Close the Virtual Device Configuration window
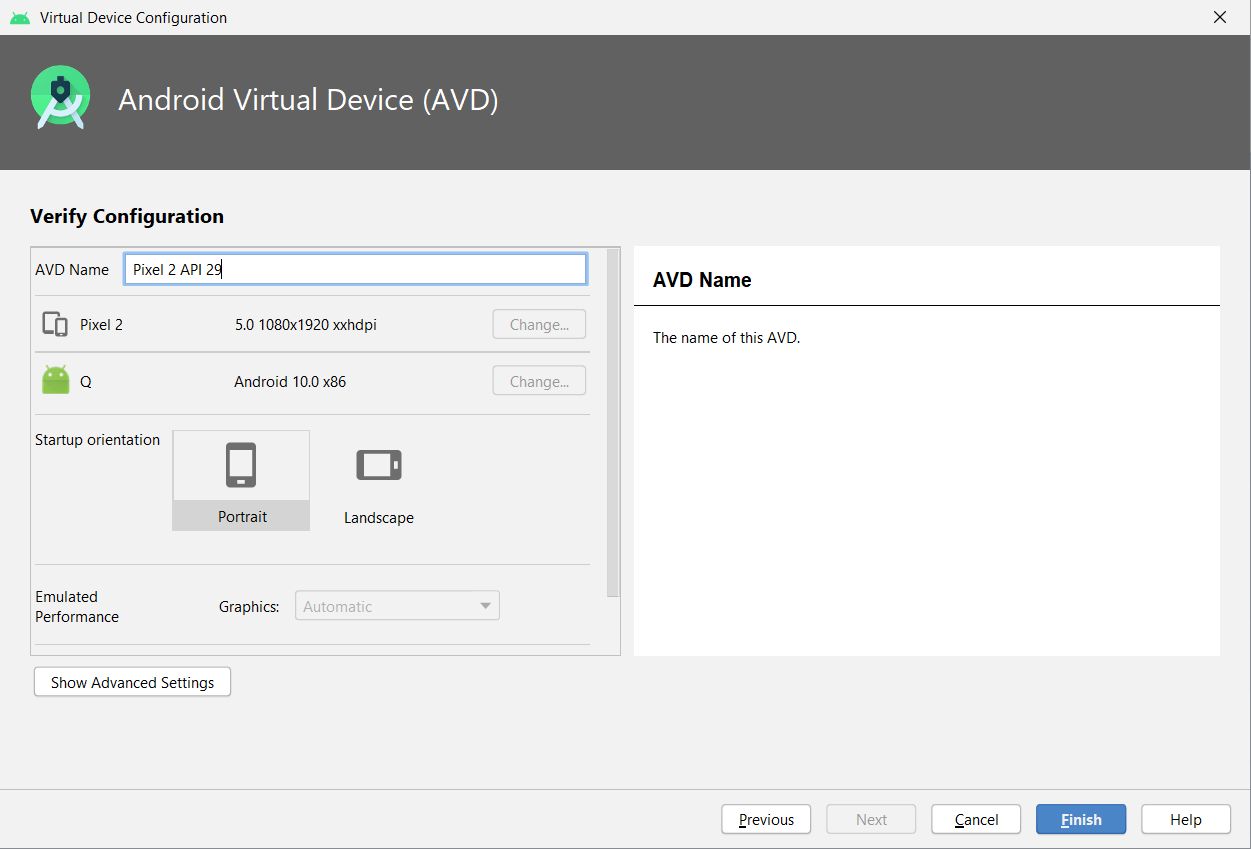 (x=1219, y=17)
